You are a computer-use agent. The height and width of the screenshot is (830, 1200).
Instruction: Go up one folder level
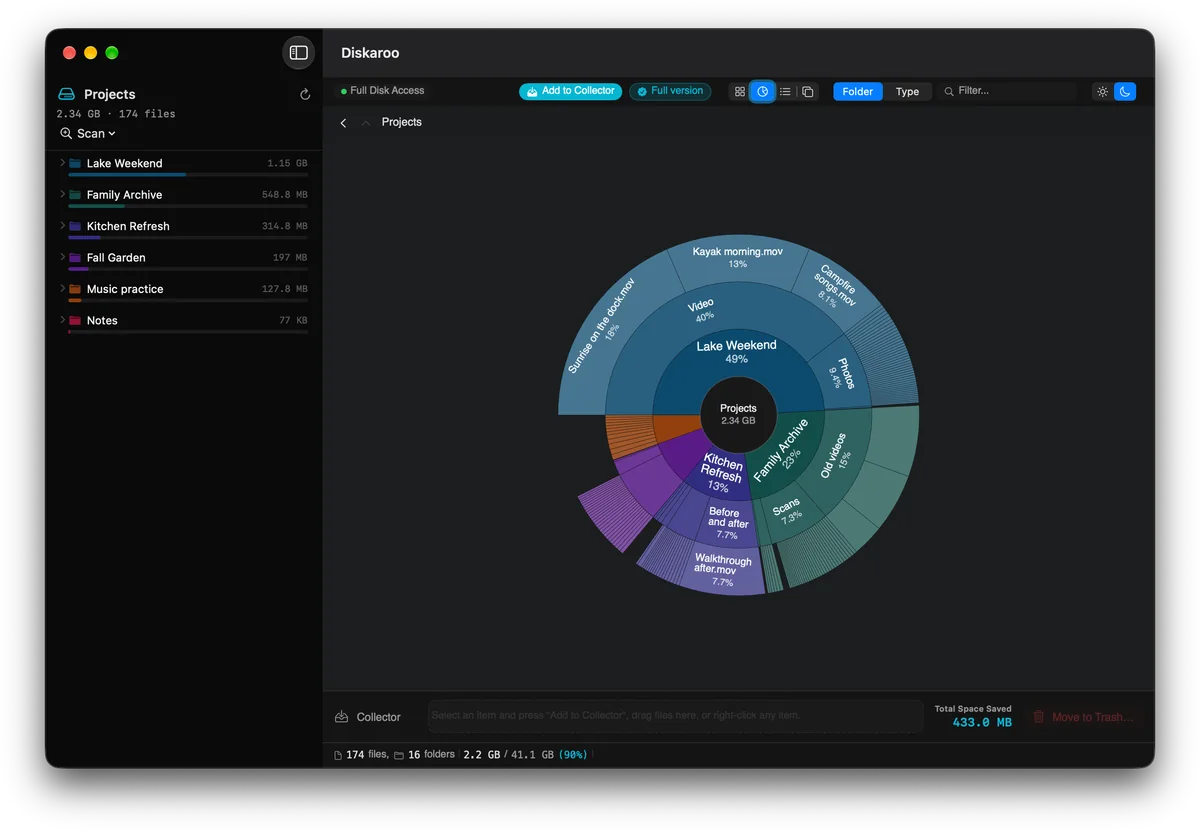point(365,123)
